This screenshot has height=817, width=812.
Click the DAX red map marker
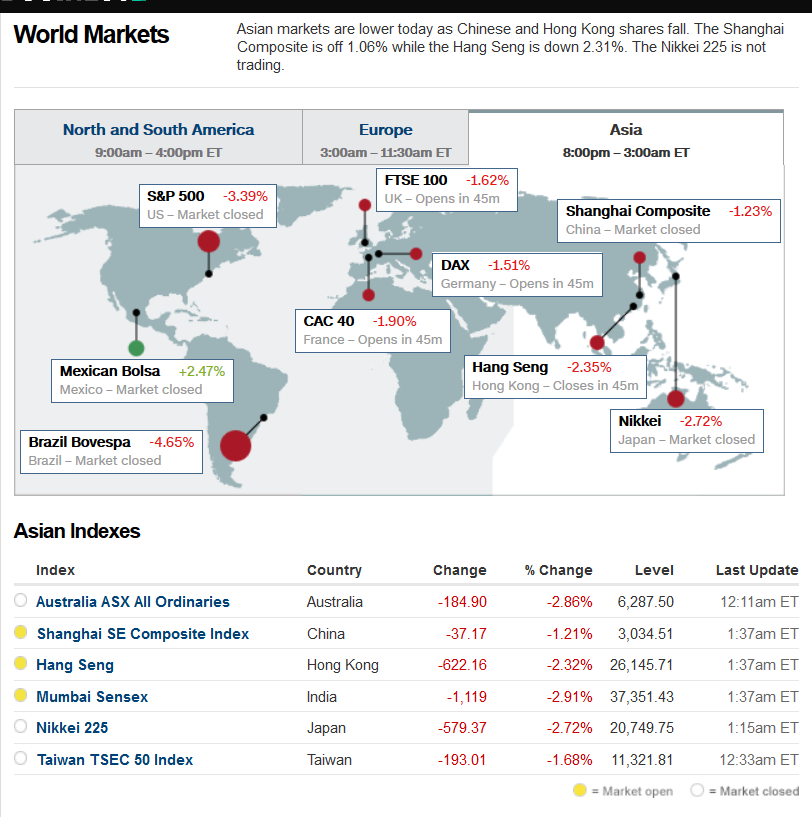pos(416,254)
